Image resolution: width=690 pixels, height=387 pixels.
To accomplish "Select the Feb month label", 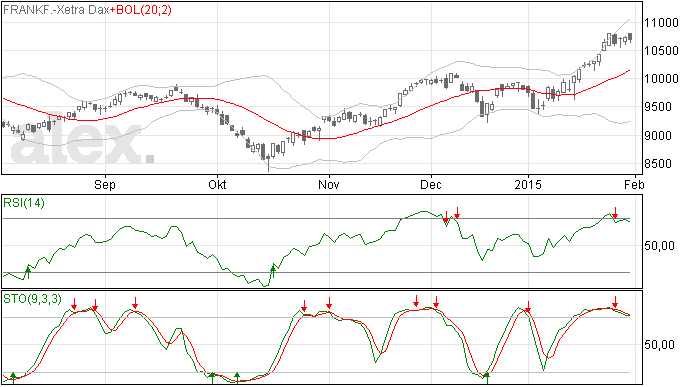I will (x=634, y=184).
